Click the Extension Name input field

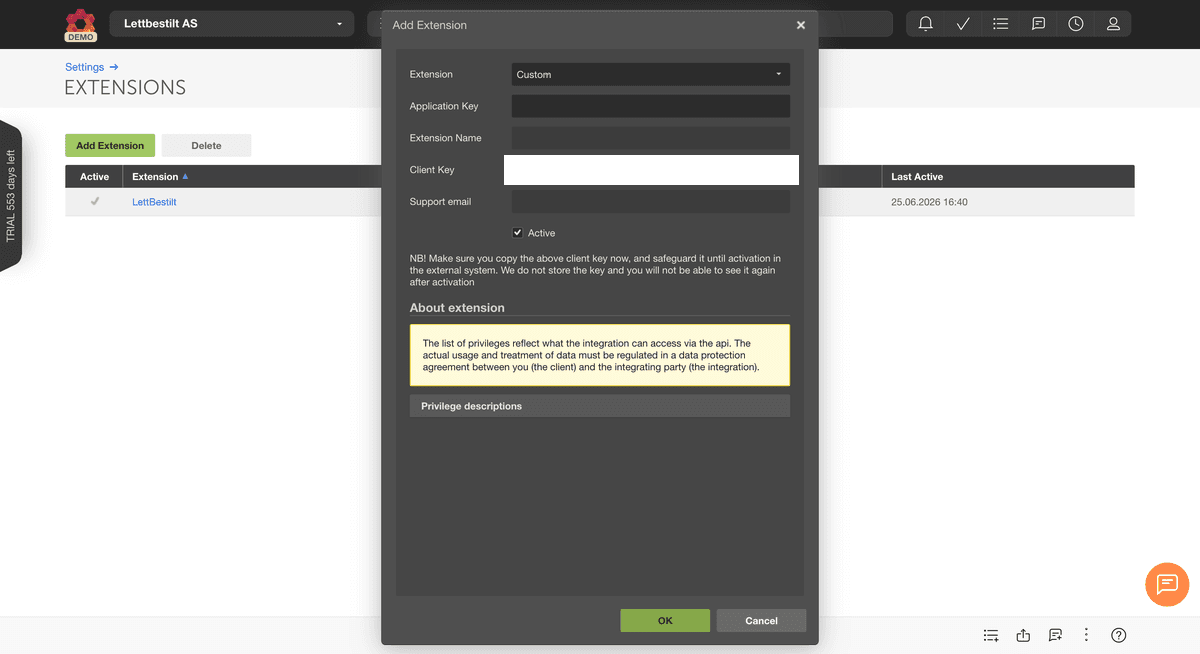(651, 138)
